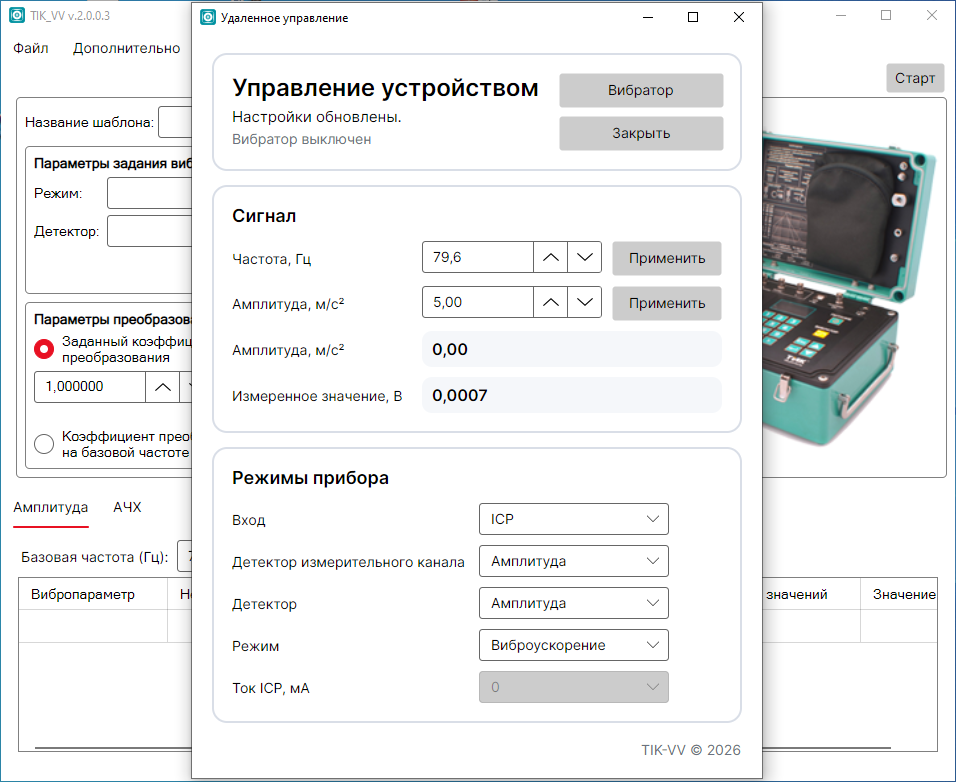This screenshot has width=956, height=782.
Task: Click the Название шаблона input field
Action: [176, 122]
